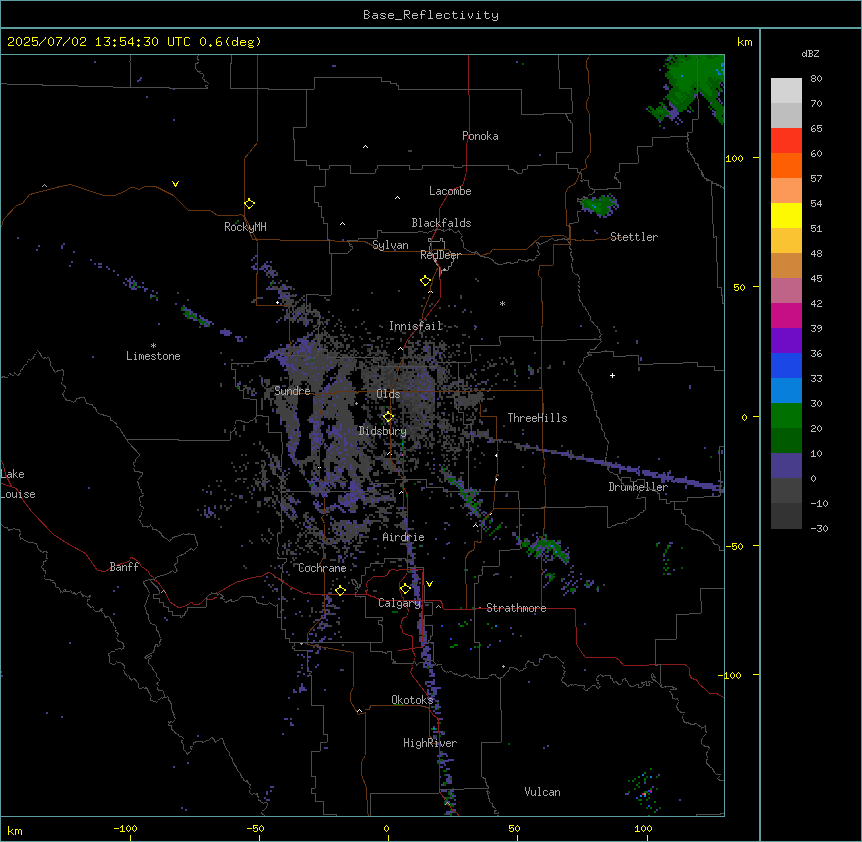Click the dBZ legend heading
The width and height of the screenshot is (862, 842).
pyautogui.click(x=810, y=53)
